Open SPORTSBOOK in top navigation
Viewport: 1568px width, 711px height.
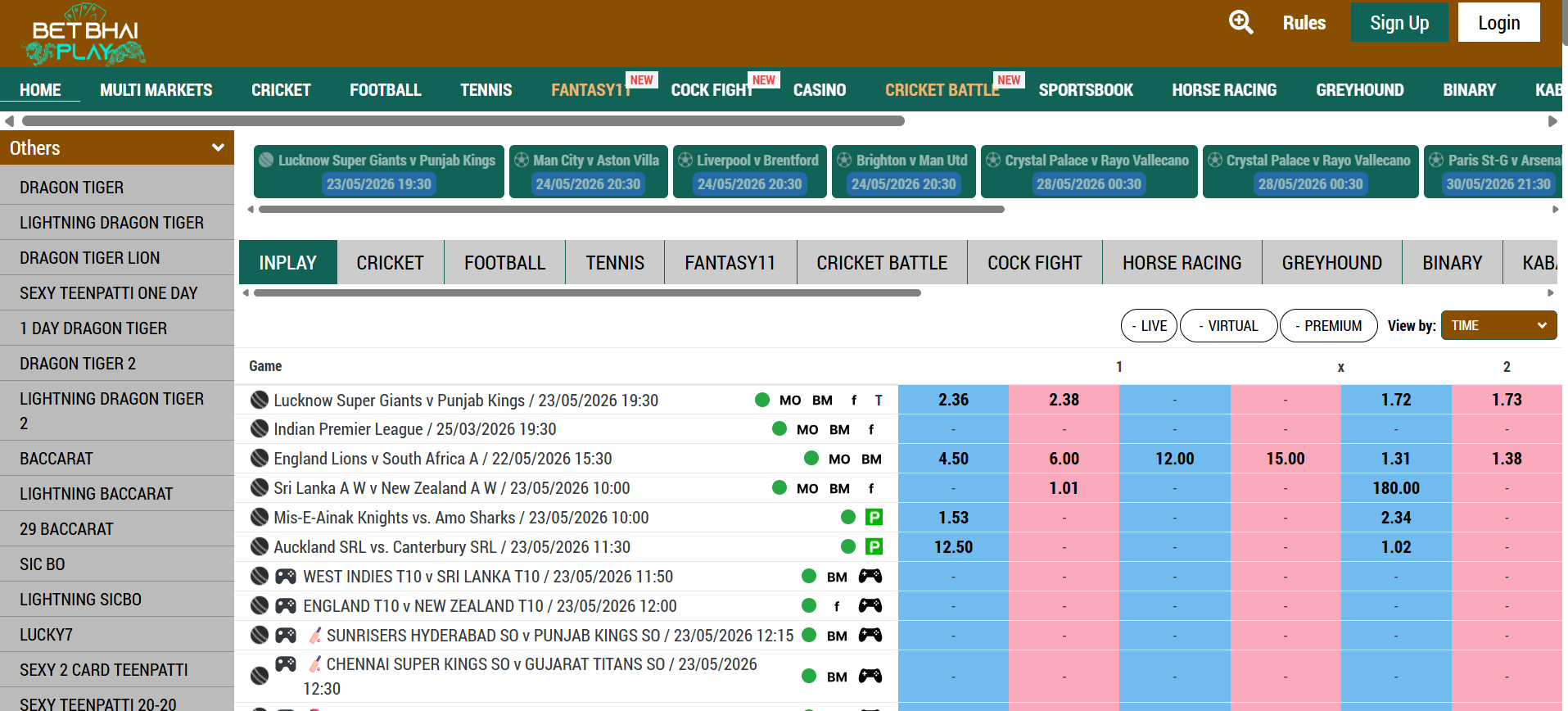pyautogui.click(x=1086, y=90)
